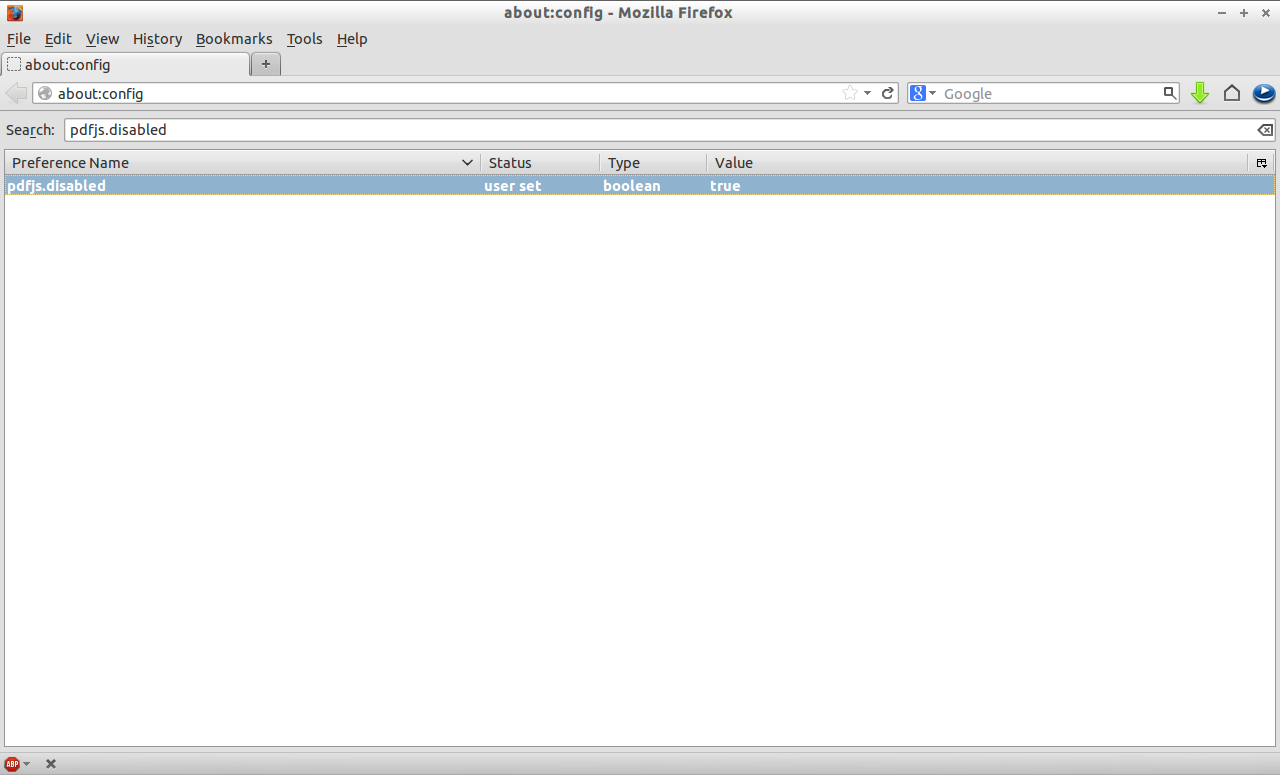Click the Google search engine icon
This screenshot has width=1280, height=776.
(918, 93)
